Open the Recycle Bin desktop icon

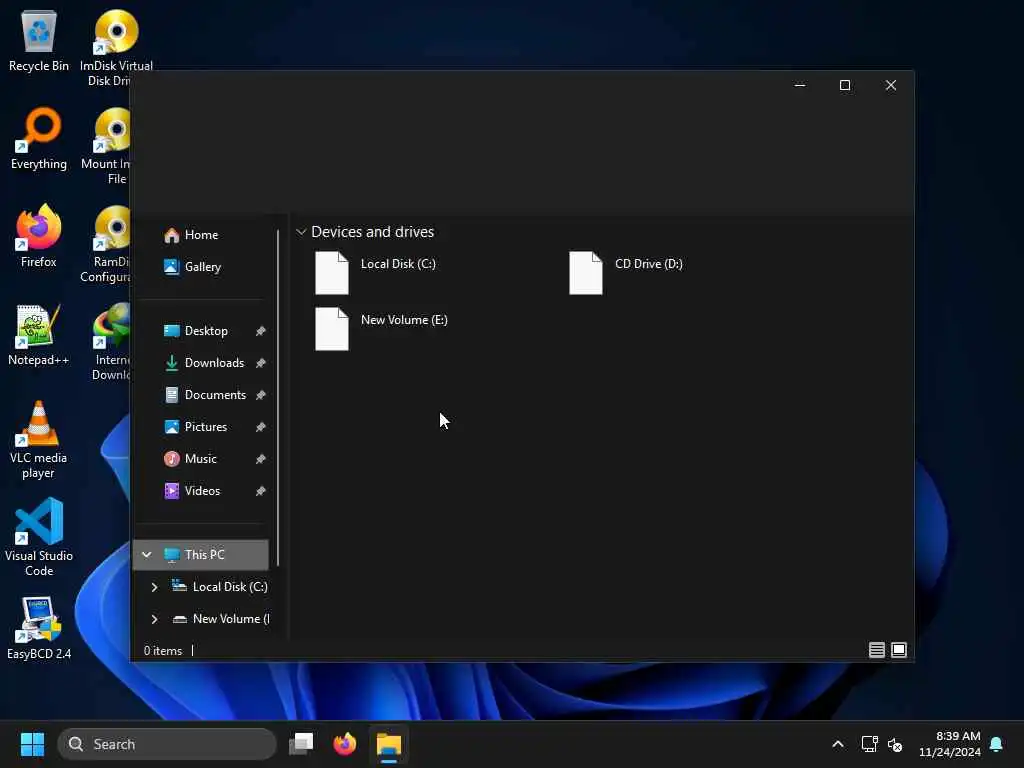tap(39, 41)
